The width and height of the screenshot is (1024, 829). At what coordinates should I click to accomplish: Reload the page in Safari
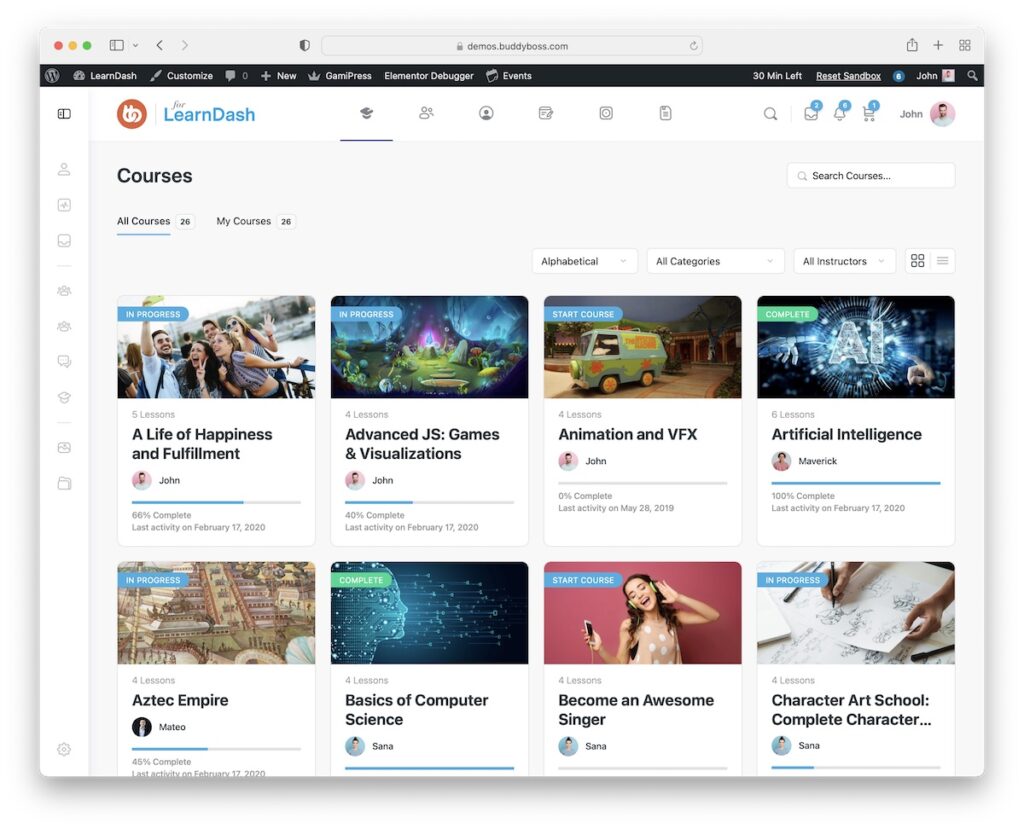pos(694,46)
